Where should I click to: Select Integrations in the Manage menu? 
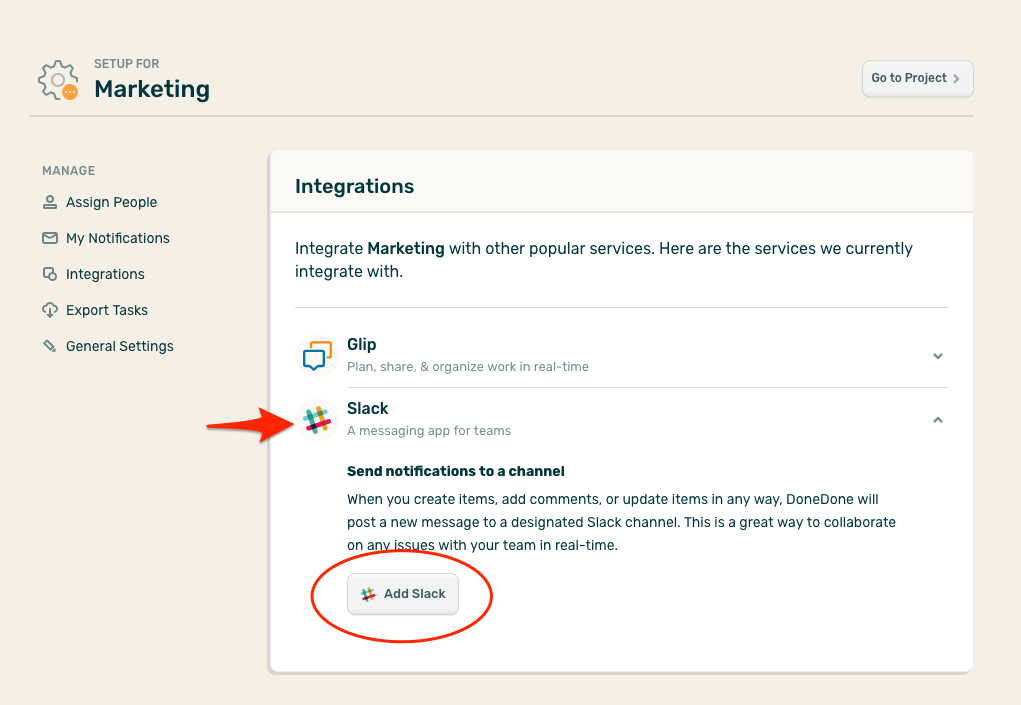105,274
